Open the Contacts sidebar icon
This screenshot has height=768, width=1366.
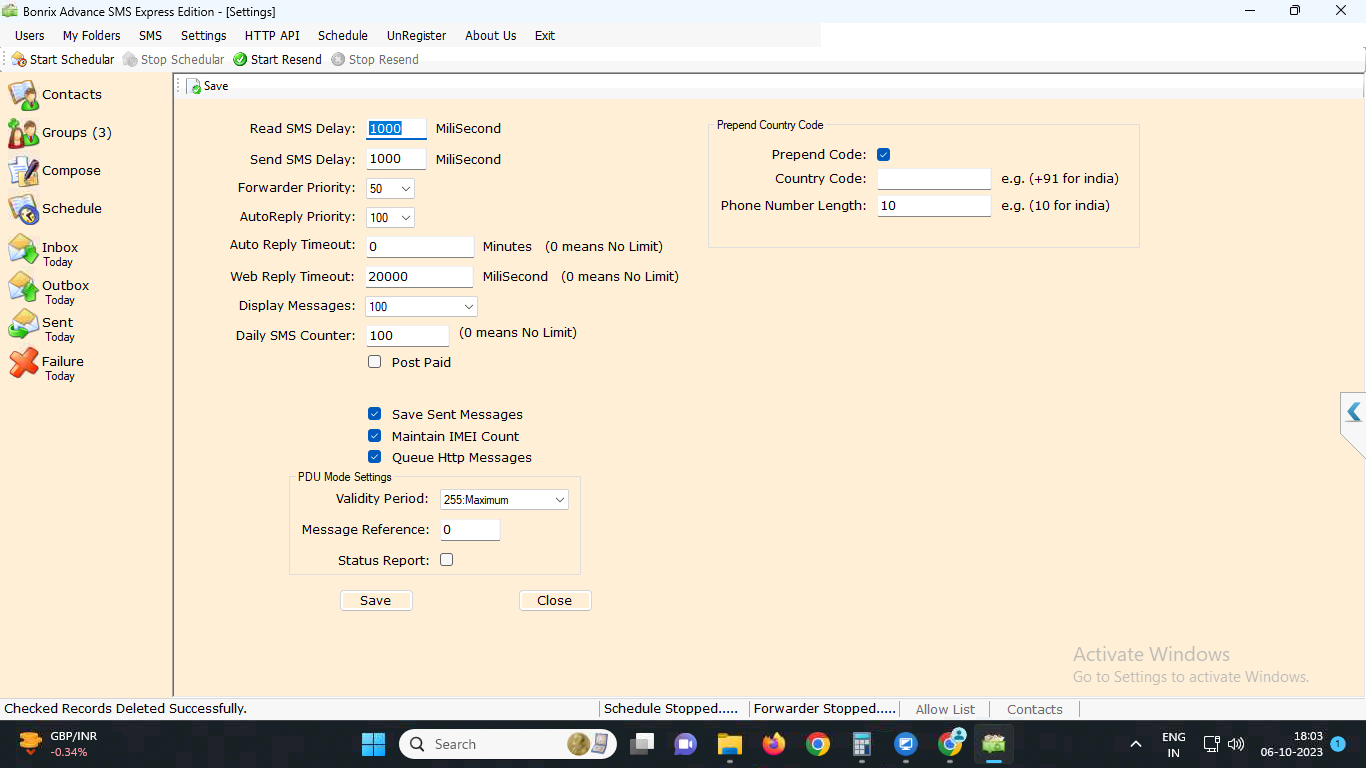click(24, 95)
